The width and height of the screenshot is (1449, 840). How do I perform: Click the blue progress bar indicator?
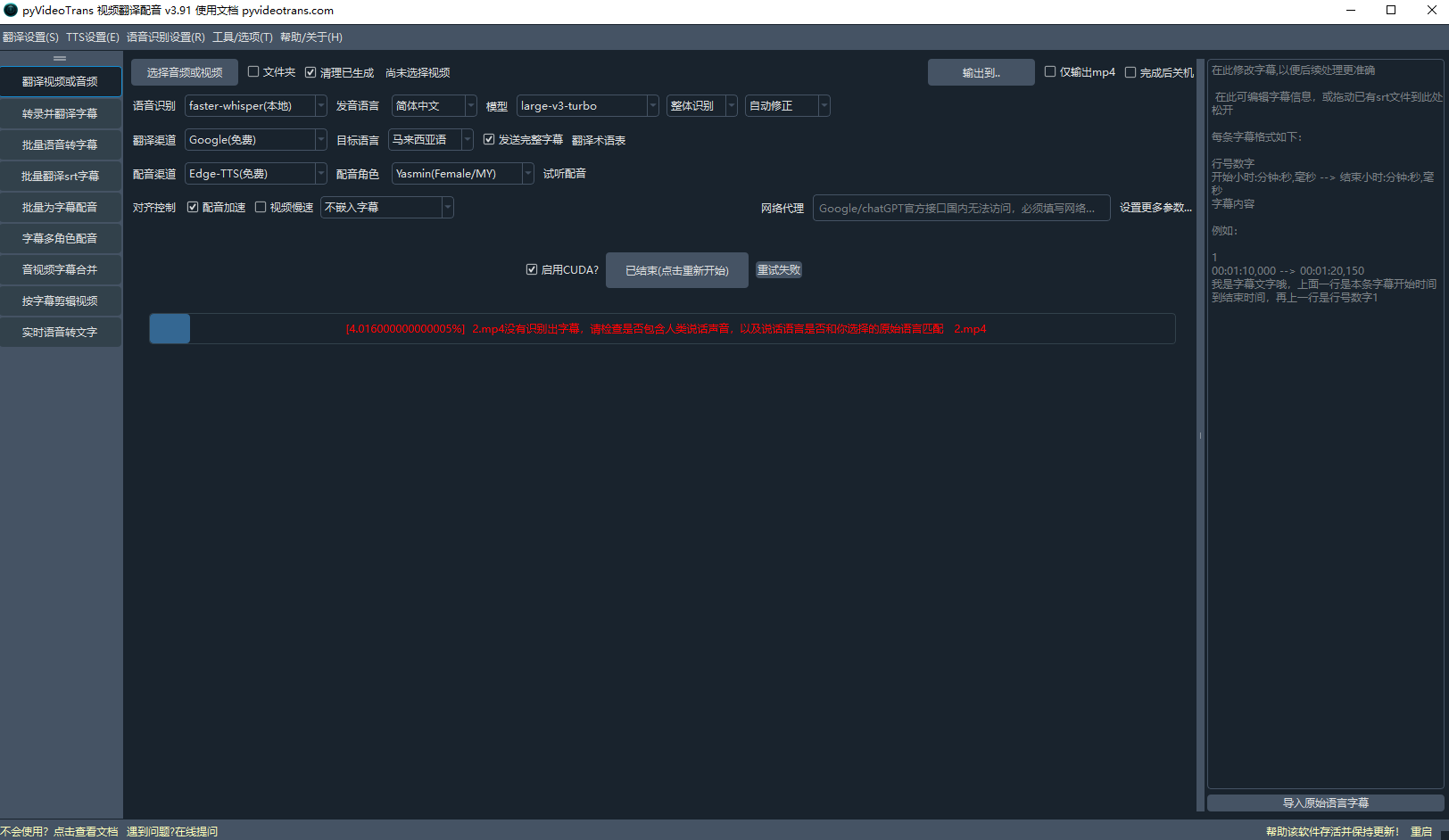(170, 329)
